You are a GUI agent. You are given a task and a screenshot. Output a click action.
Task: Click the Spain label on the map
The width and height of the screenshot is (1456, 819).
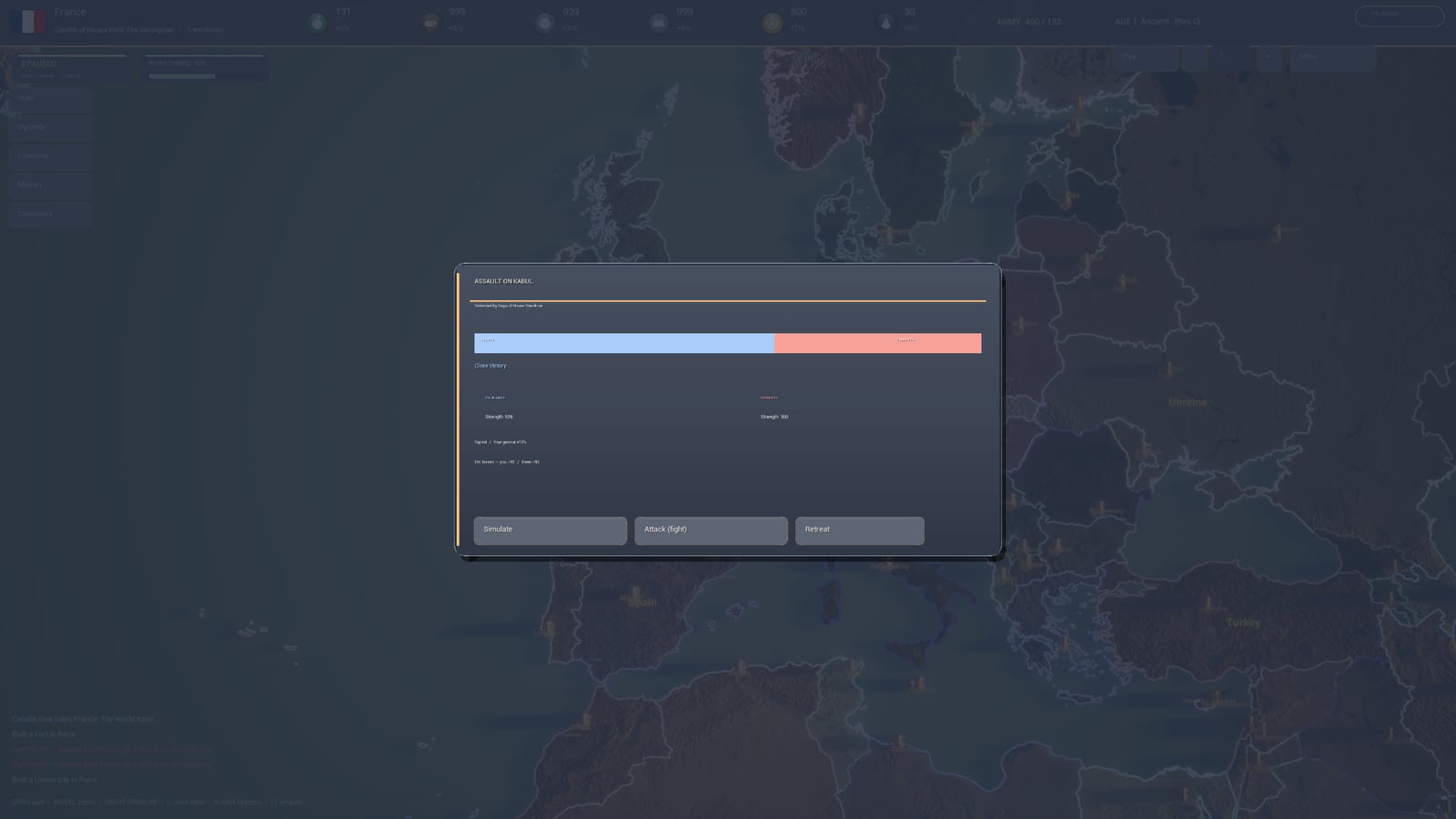642,602
